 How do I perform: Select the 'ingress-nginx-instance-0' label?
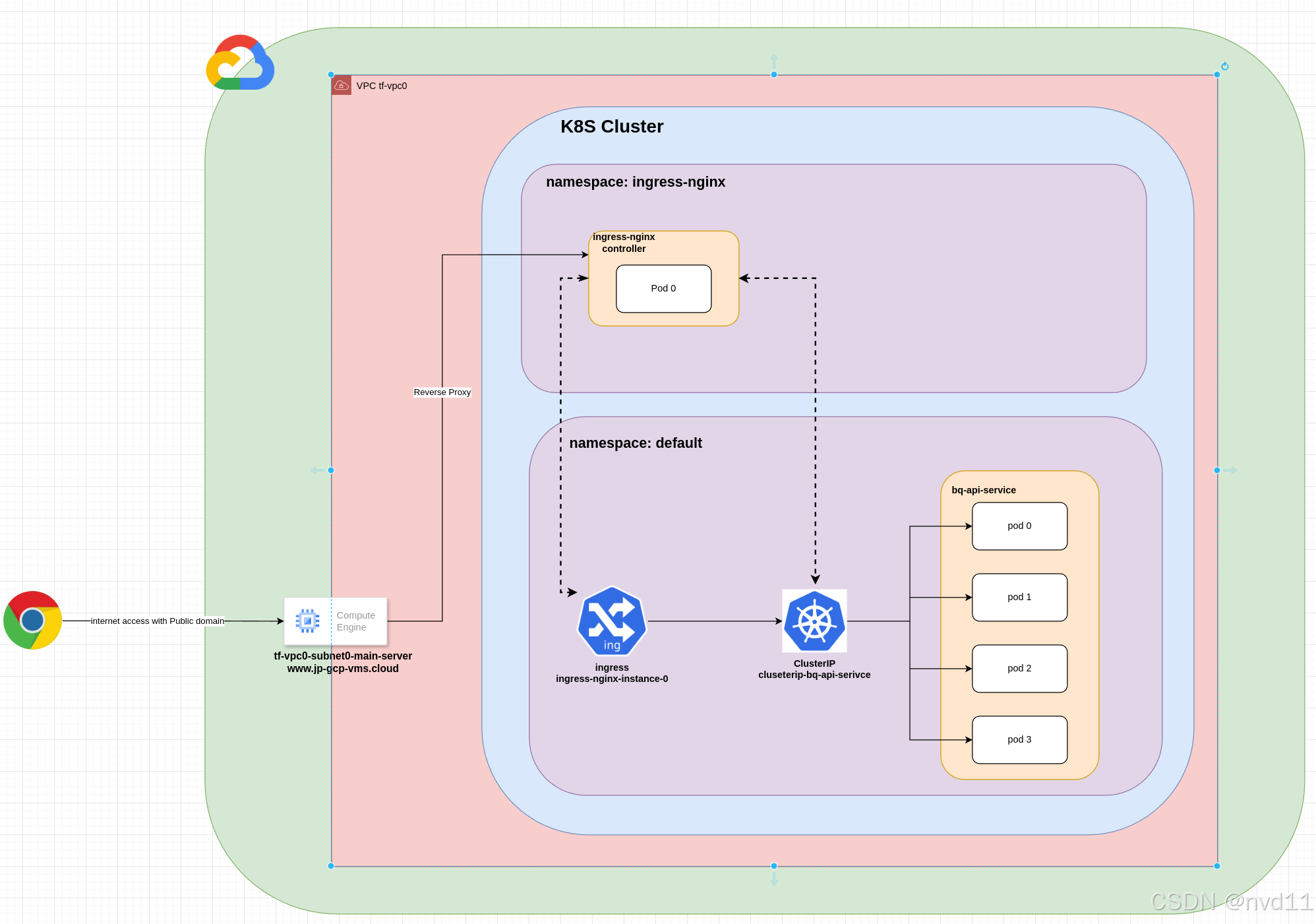point(612,679)
